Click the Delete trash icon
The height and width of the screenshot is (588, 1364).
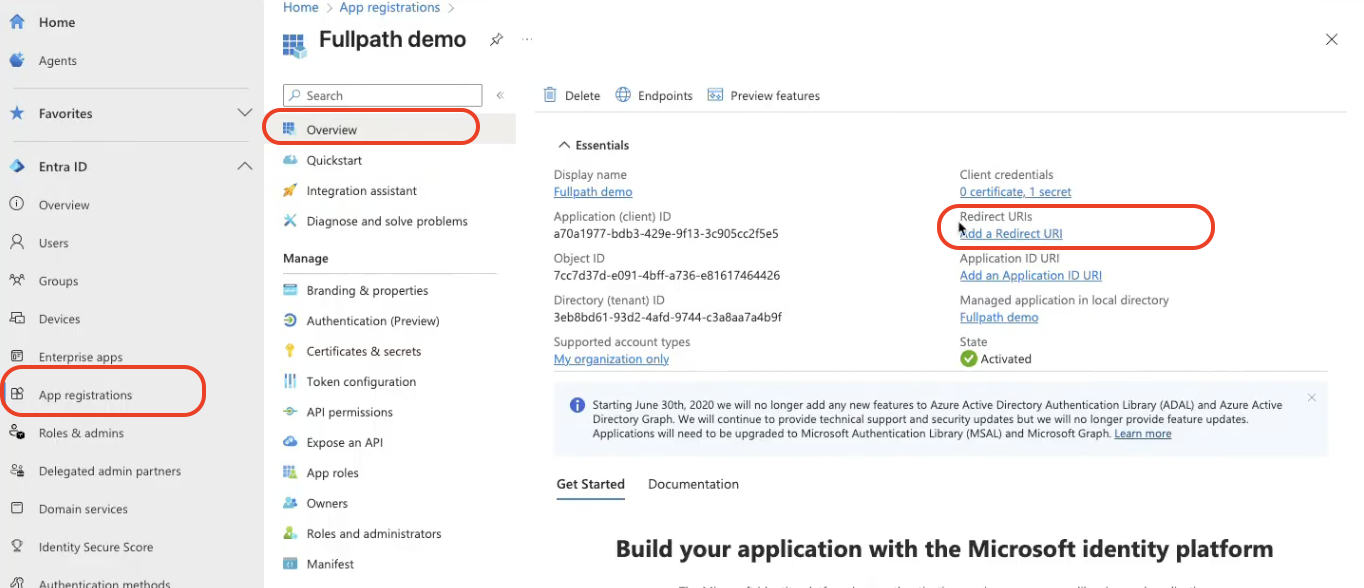pos(550,95)
